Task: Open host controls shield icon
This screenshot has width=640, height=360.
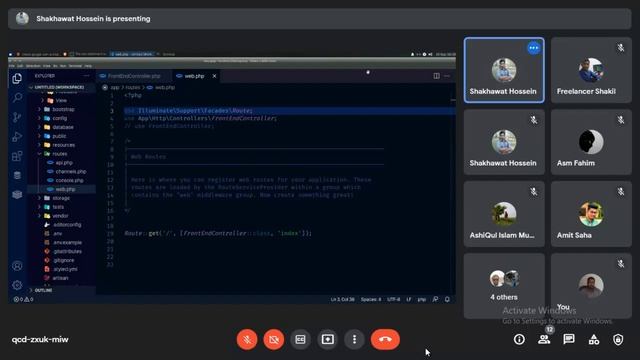Action: coord(618,339)
